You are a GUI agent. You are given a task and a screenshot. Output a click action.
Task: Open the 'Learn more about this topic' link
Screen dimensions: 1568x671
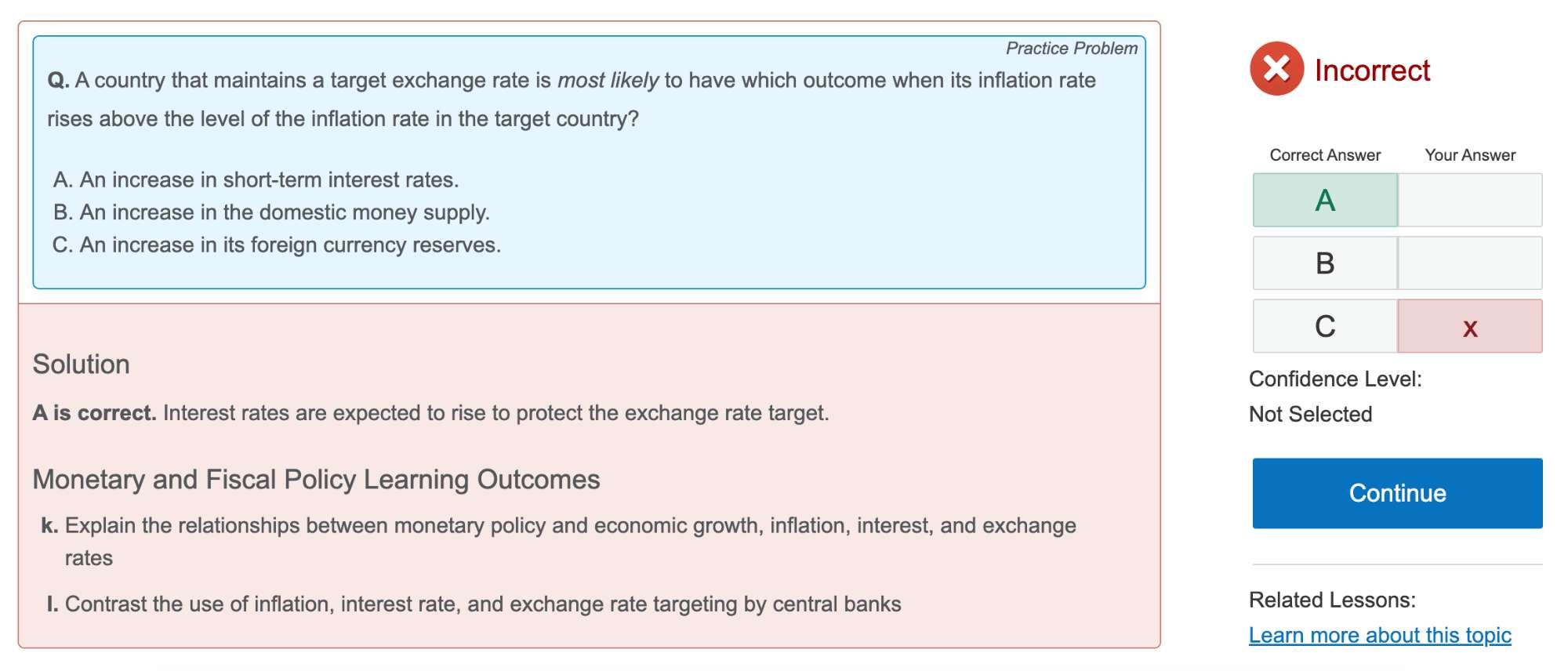pyautogui.click(x=1380, y=635)
